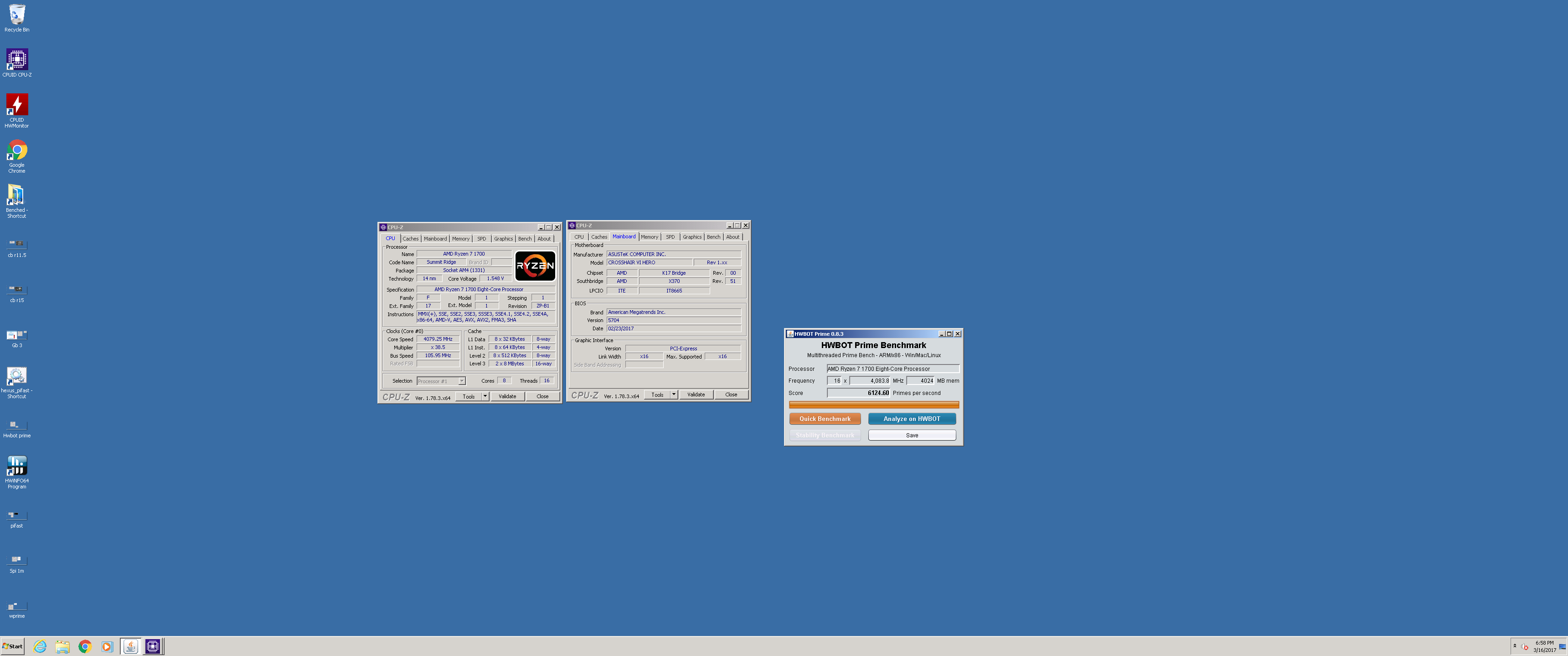Click the model value CROSSHAIR VI HERO
This screenshot has width=1568, height=656.
click(649, 262)
